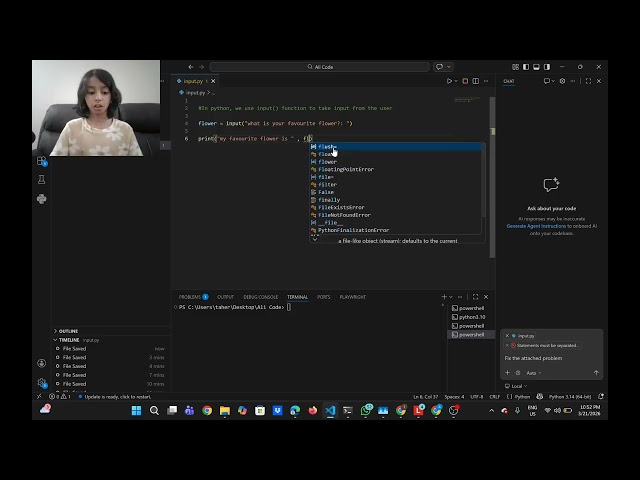Click the 'Spaces: 4' indentation setting
Viewport: 640px width, 480px height.
click(x=454, y=396)
